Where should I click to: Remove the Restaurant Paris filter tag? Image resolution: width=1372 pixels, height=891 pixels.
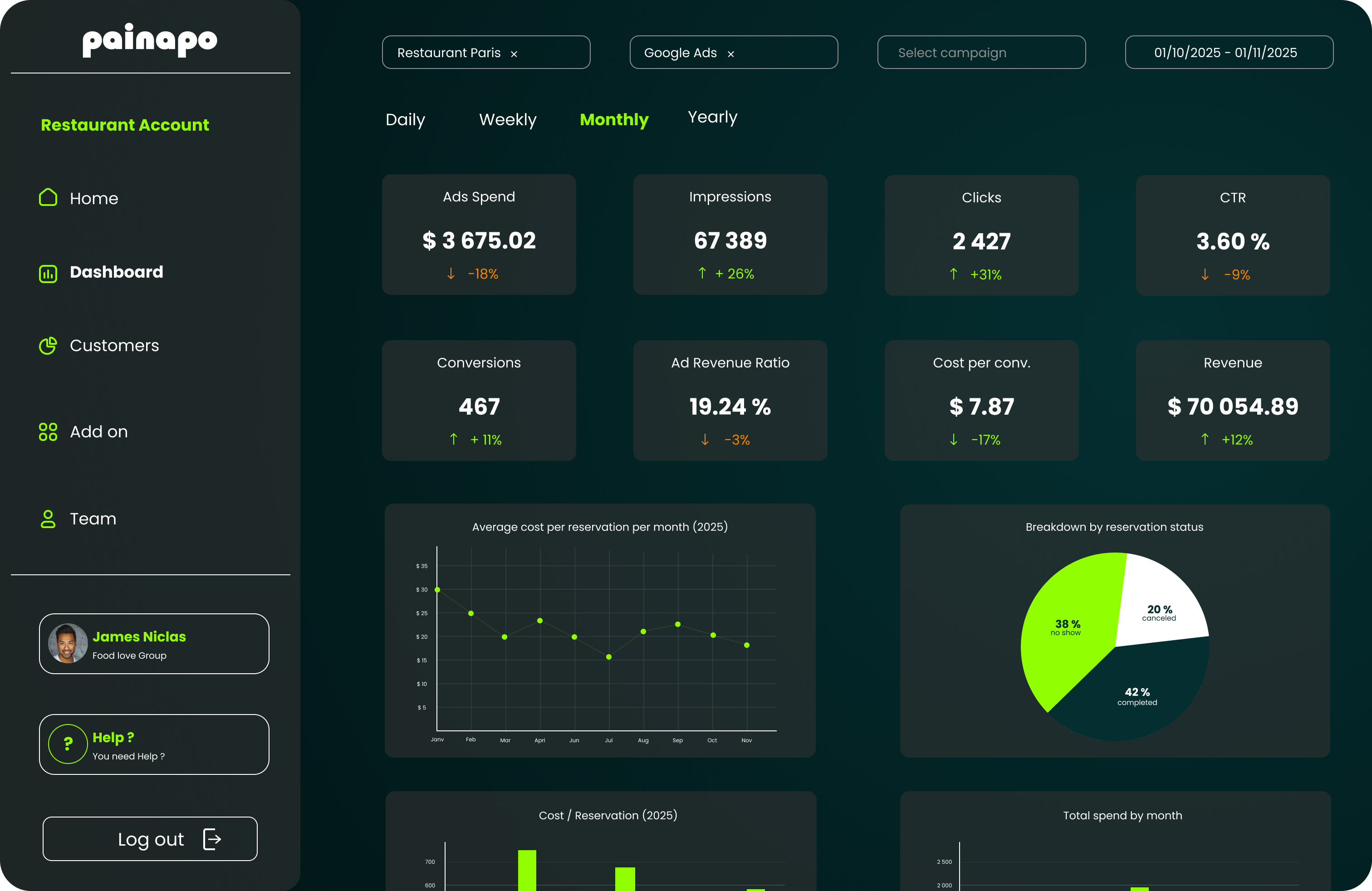[514, 54]
